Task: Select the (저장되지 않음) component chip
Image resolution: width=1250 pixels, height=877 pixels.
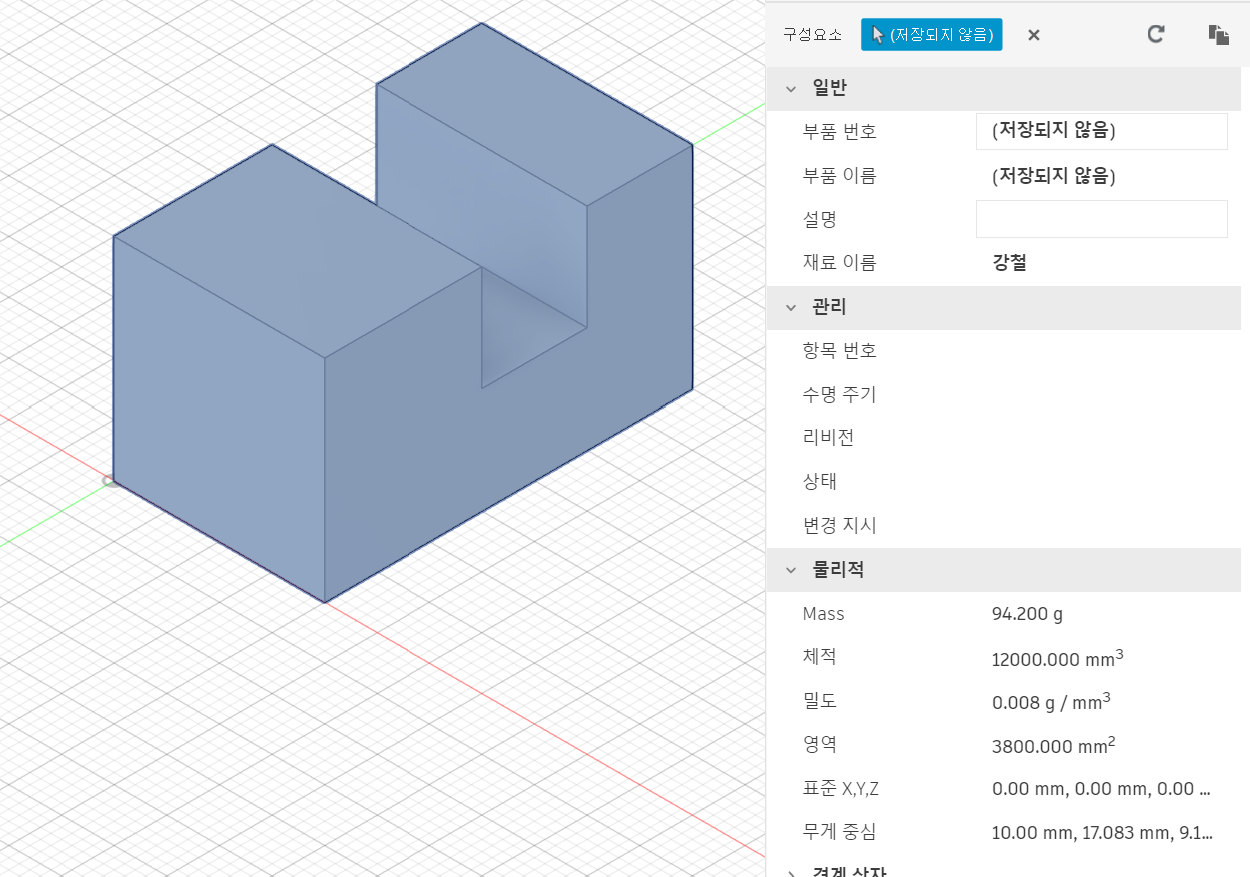Action: (932, 35)
